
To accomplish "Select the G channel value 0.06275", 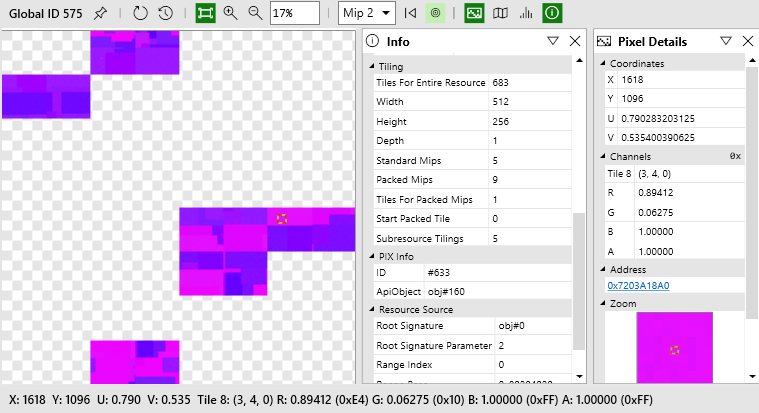I will pyautogui.click(x=655, y=213).
